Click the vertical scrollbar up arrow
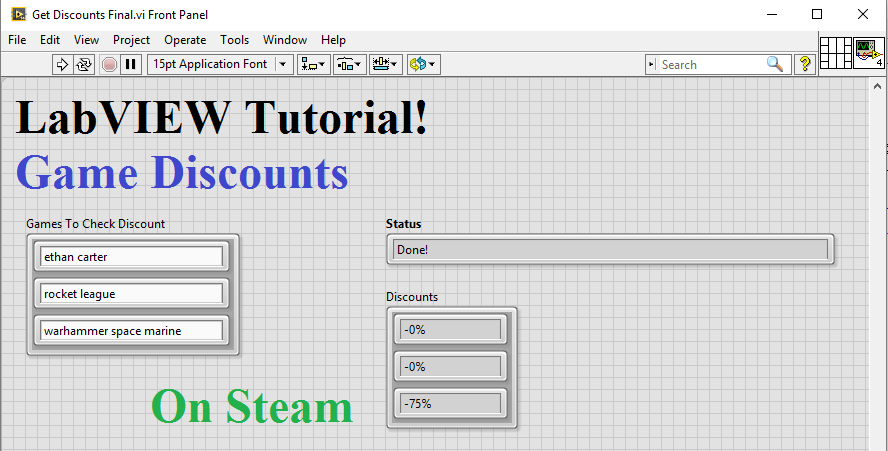This screenshot has width=888, height=451. point(877,86)
